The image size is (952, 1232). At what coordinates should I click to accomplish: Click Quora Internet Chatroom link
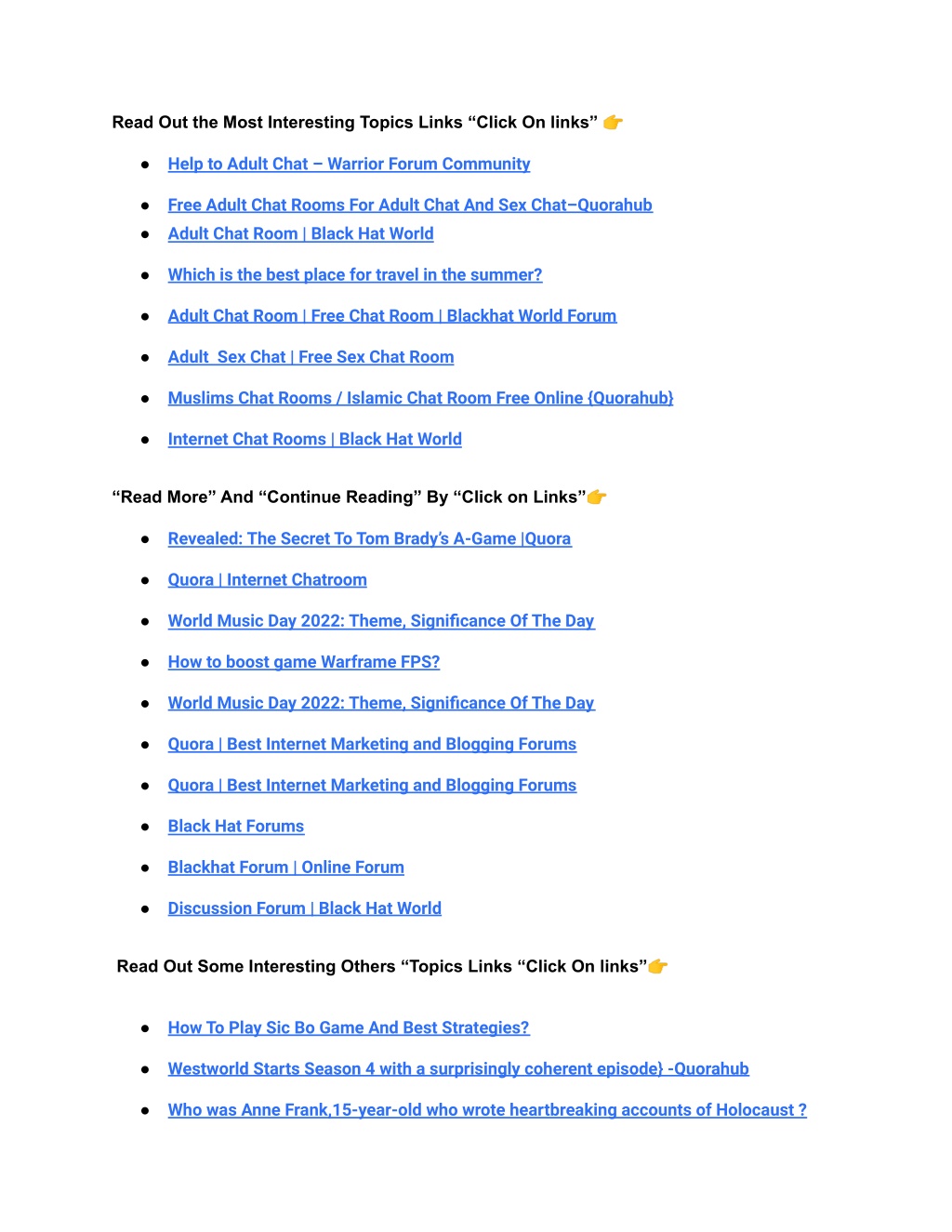click(267, 580)
